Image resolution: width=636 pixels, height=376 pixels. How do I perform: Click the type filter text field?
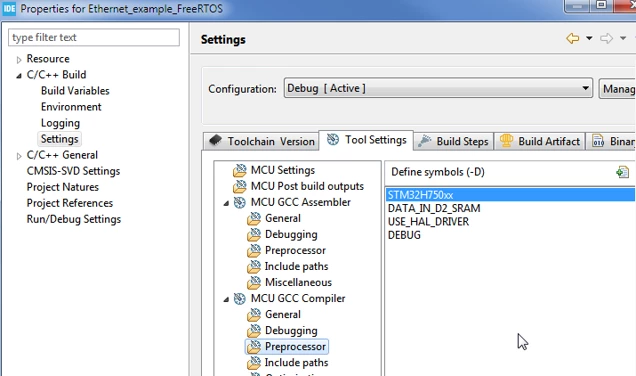click(94, 37)
